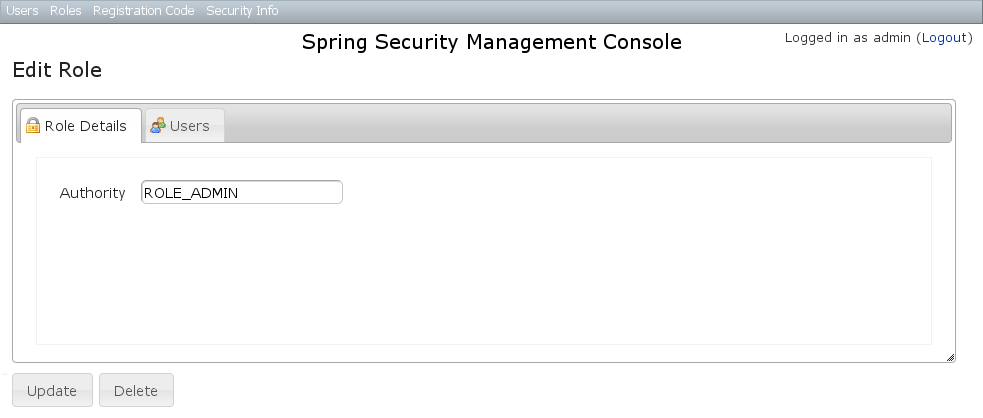
Task: Switch to the Role Details tab
Action: (85, 126)
